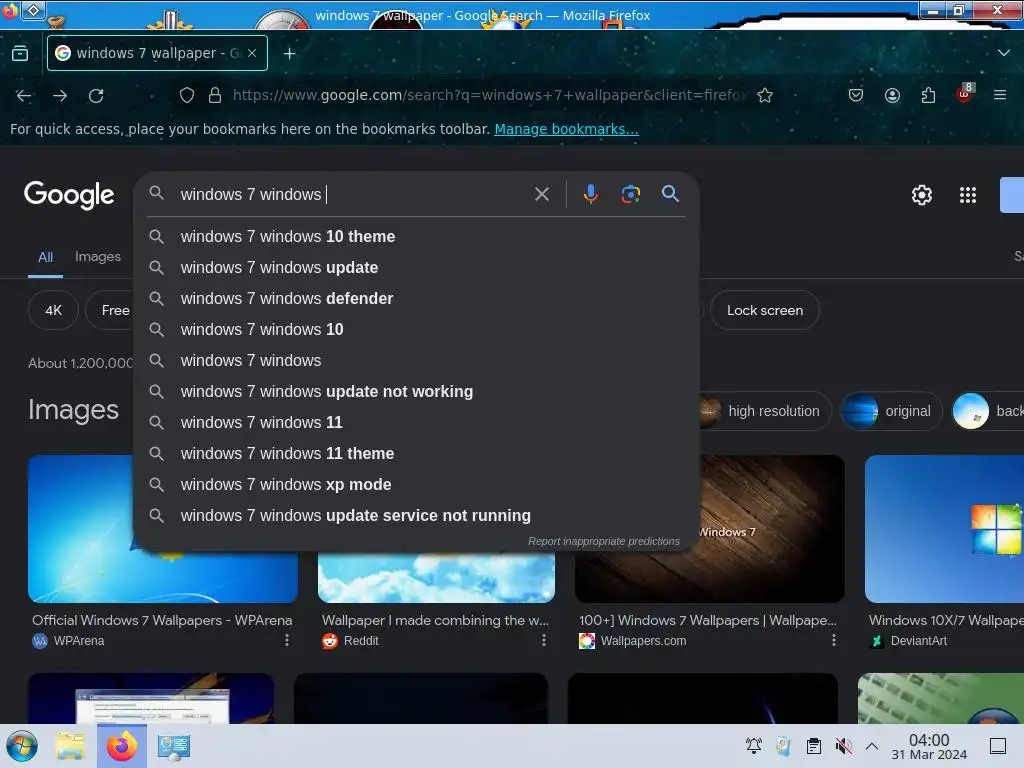The width and height of the screenshot is (1024, 768).
Task: Open the clipboard tray icon
Action: (x=813, y=746)
